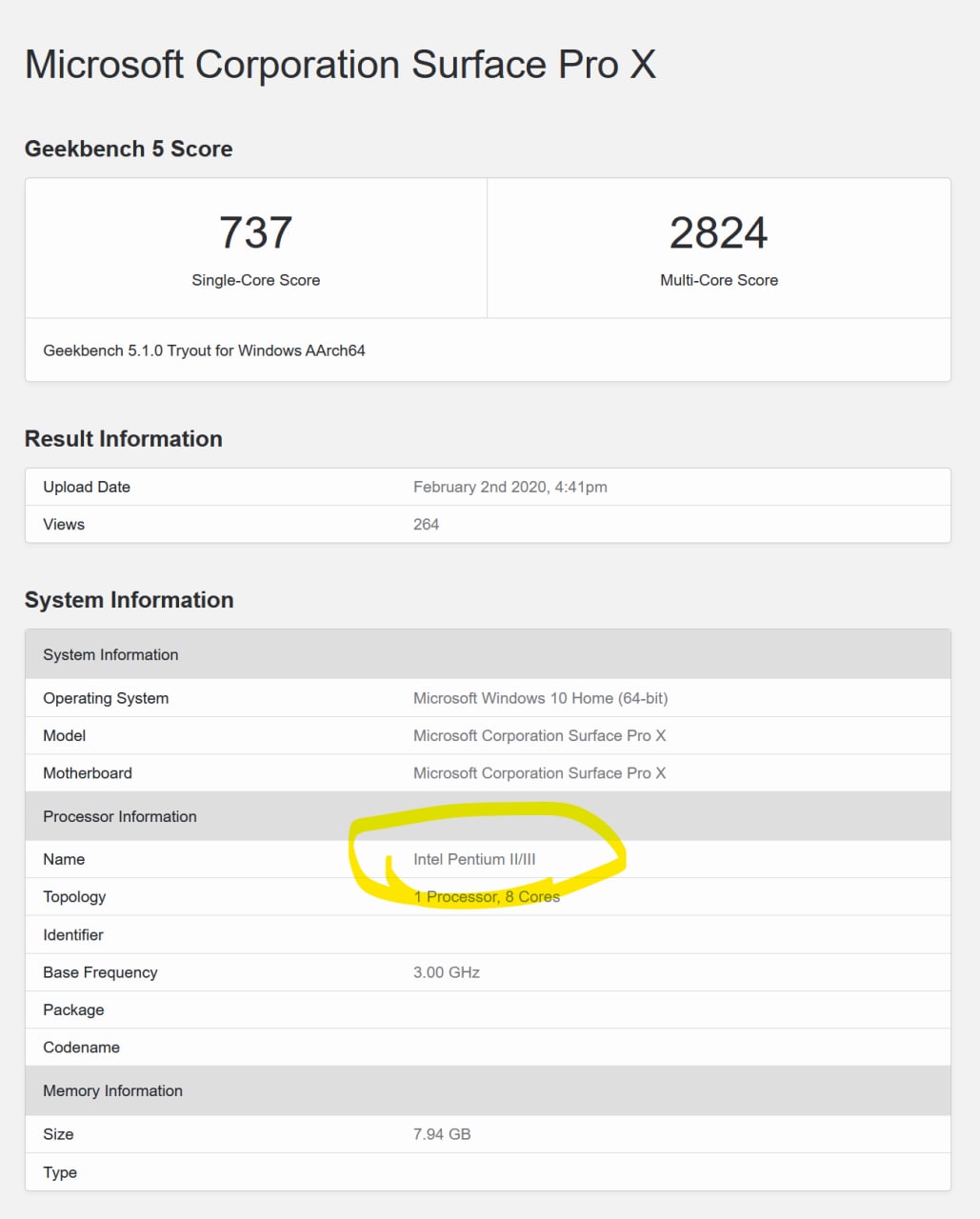This screenshot has width=980, height=1219.
Task: Click the multi-core score 2824
Action: (x=718, y=232)
